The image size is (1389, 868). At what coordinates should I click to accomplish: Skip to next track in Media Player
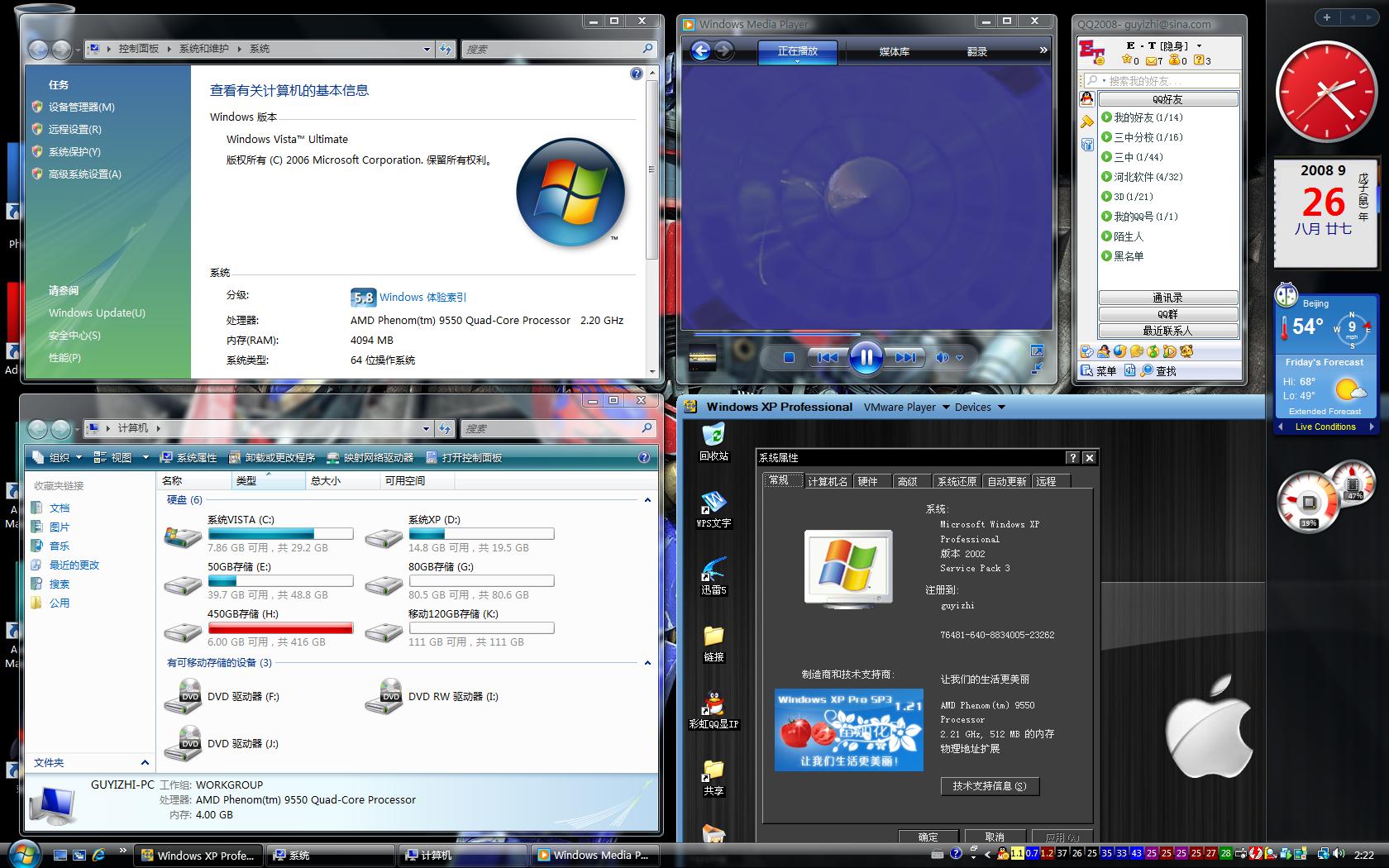pyautogui.click(x=905, y=358)
